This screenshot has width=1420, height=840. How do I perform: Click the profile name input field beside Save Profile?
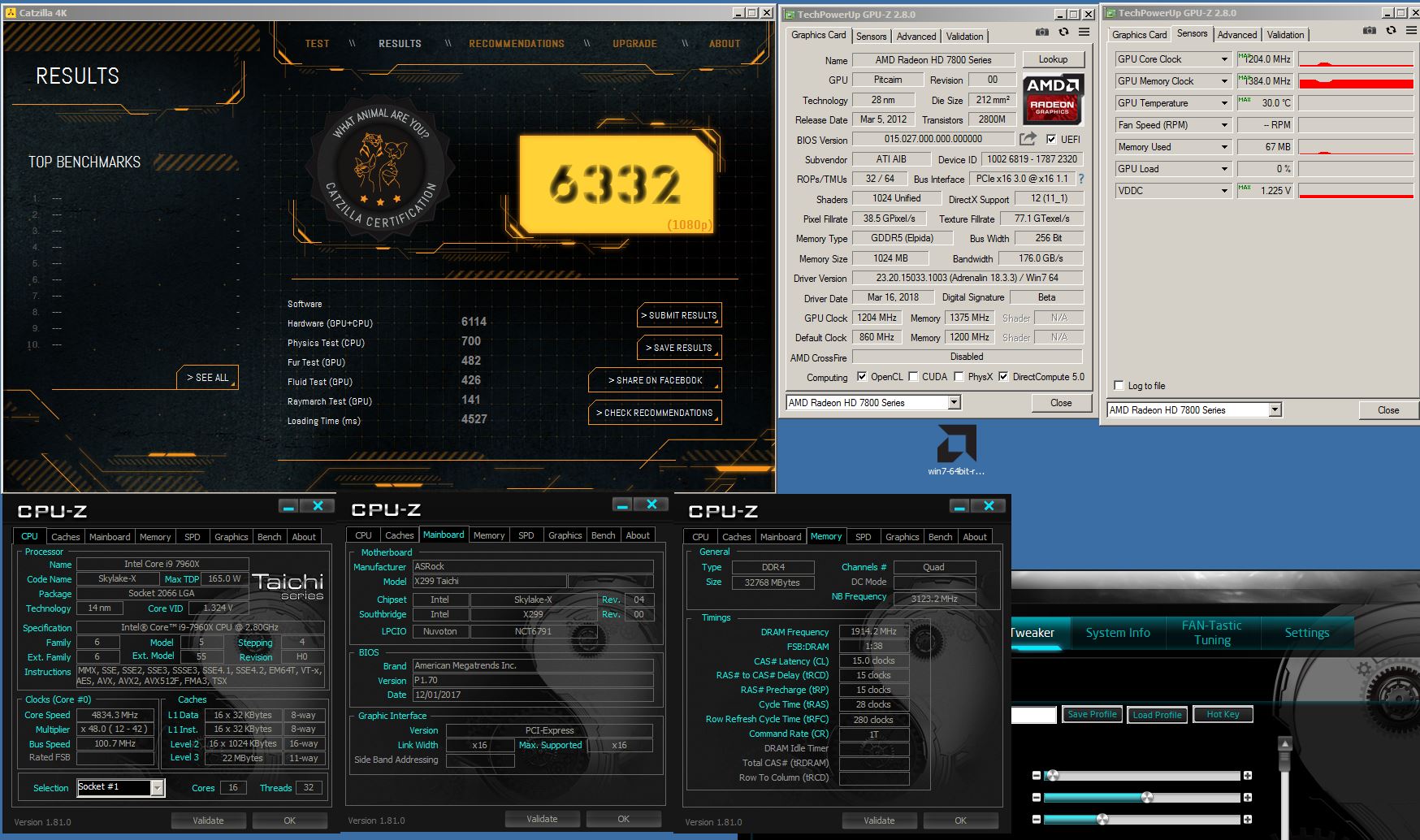click(1033, 715)
